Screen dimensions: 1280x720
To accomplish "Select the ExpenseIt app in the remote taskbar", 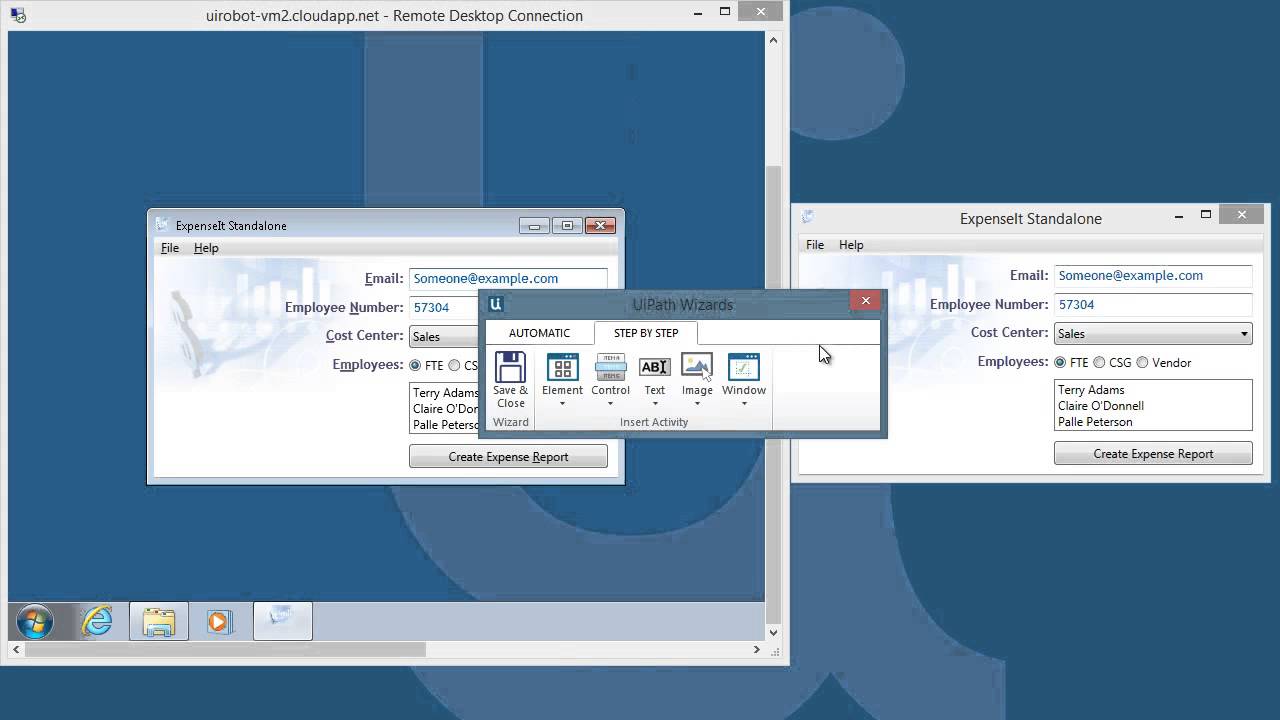I will pos(283,622).
